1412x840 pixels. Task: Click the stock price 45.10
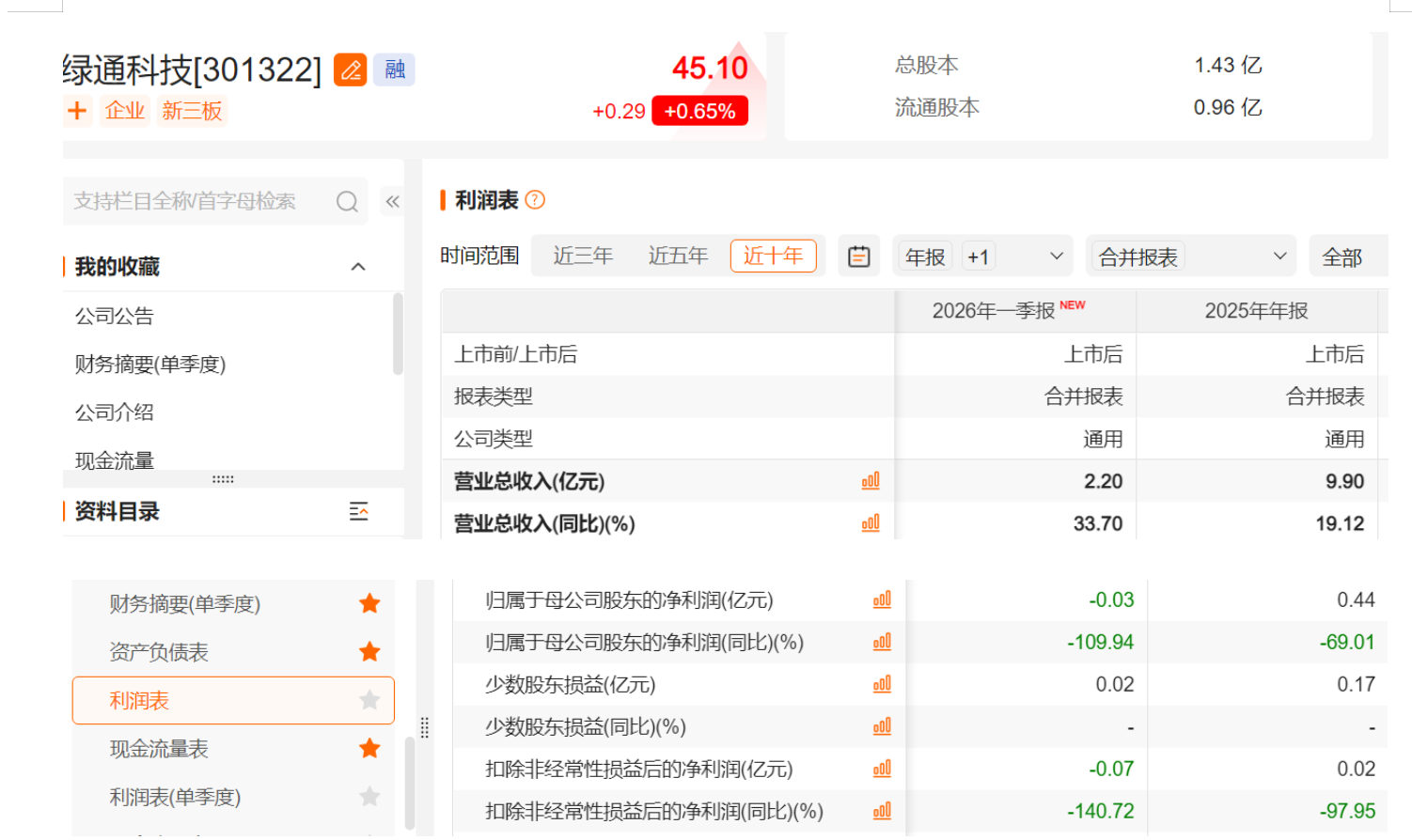(710, 68)
